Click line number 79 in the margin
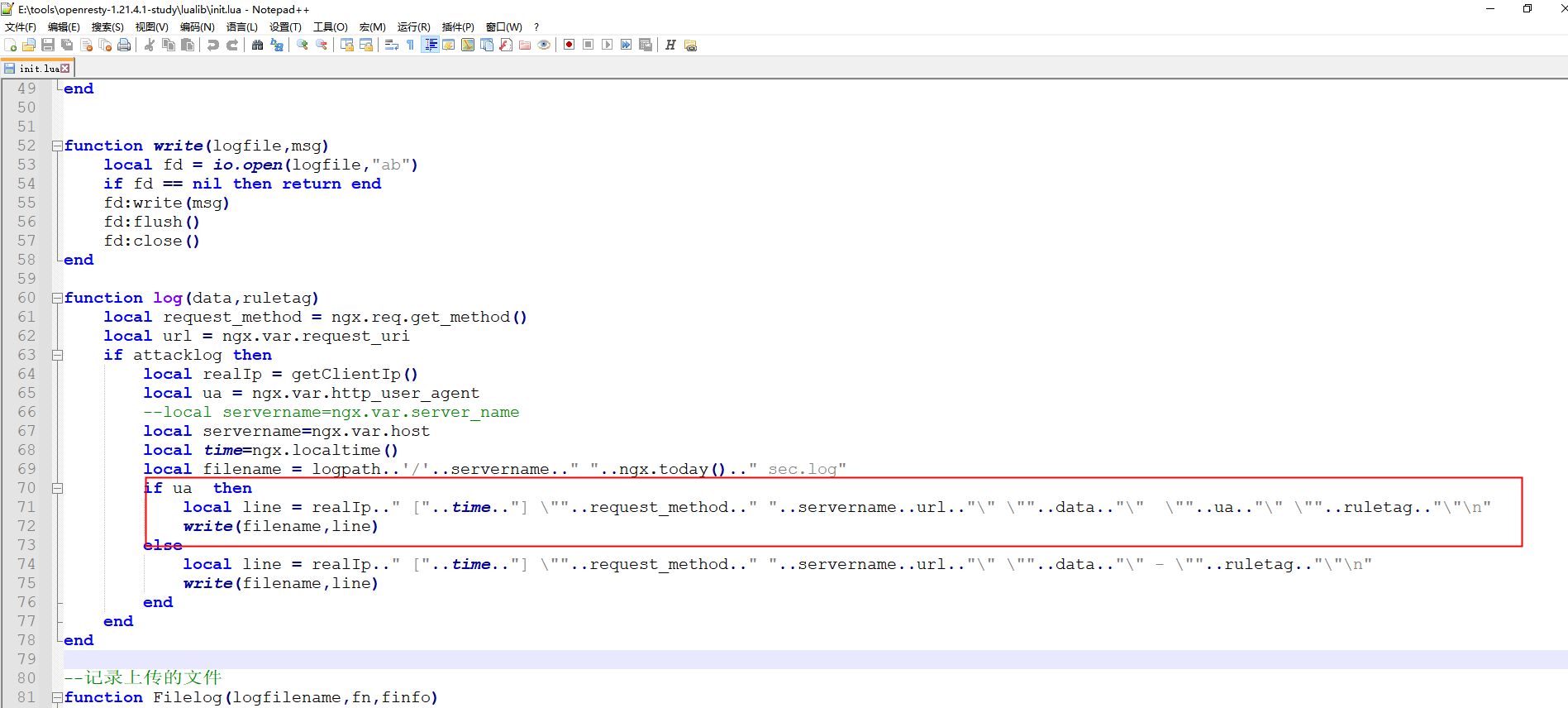Screen dimensions: 1568x708 (x=26, y=659)
